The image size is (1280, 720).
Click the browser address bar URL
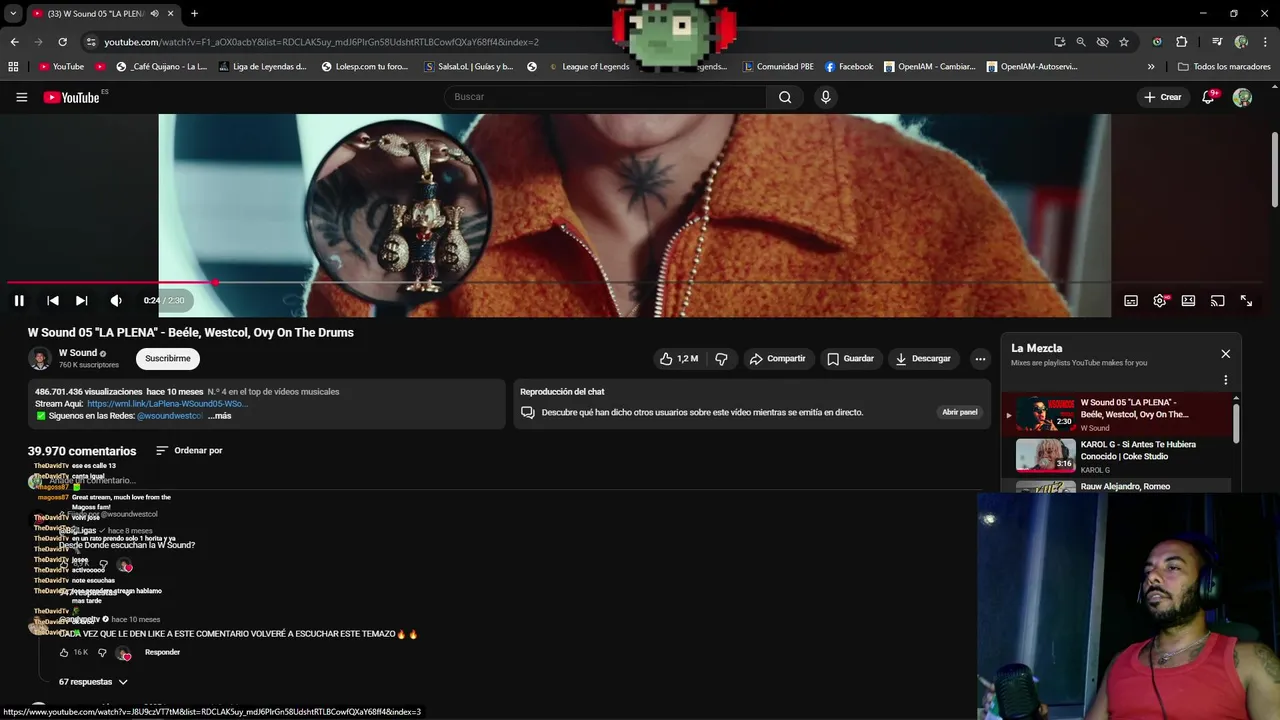pos(322,42)
